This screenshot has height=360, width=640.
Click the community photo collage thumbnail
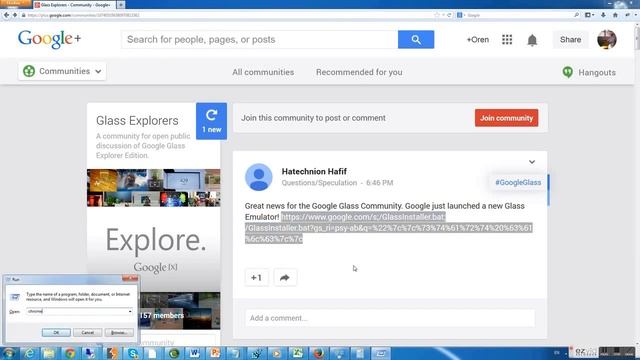(x=153, y=188)
